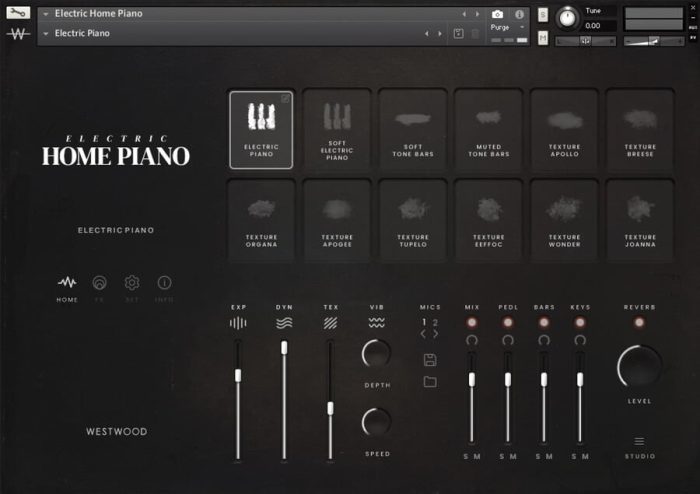This screenshot has width=700, height=494.
Task: Adjust the PEDL channel fader
Action: click(x=508, y=380)
